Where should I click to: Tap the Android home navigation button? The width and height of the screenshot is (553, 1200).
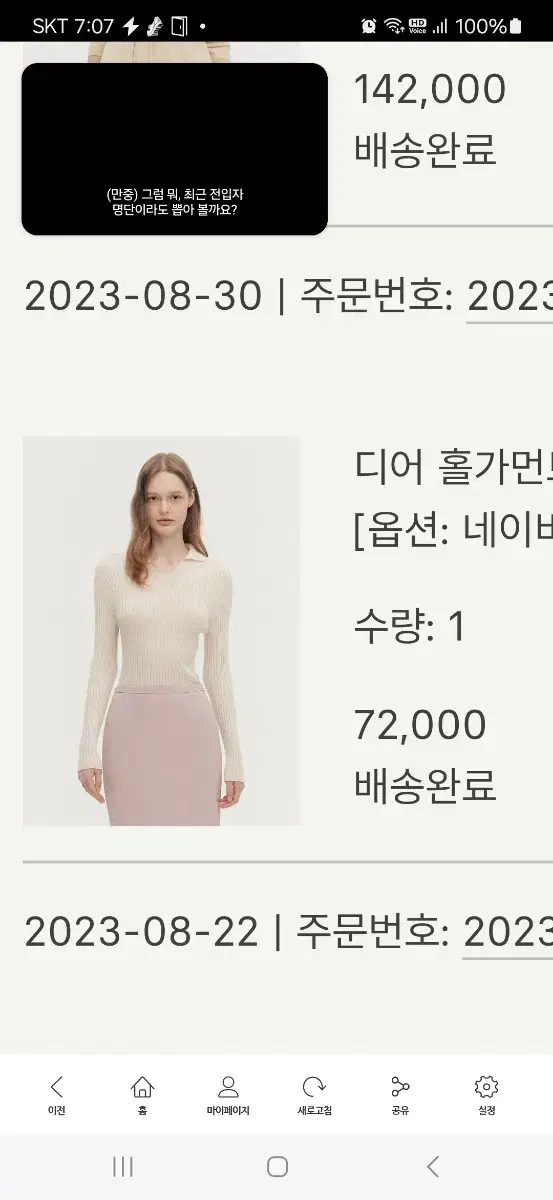click(x=277, y=1166)
